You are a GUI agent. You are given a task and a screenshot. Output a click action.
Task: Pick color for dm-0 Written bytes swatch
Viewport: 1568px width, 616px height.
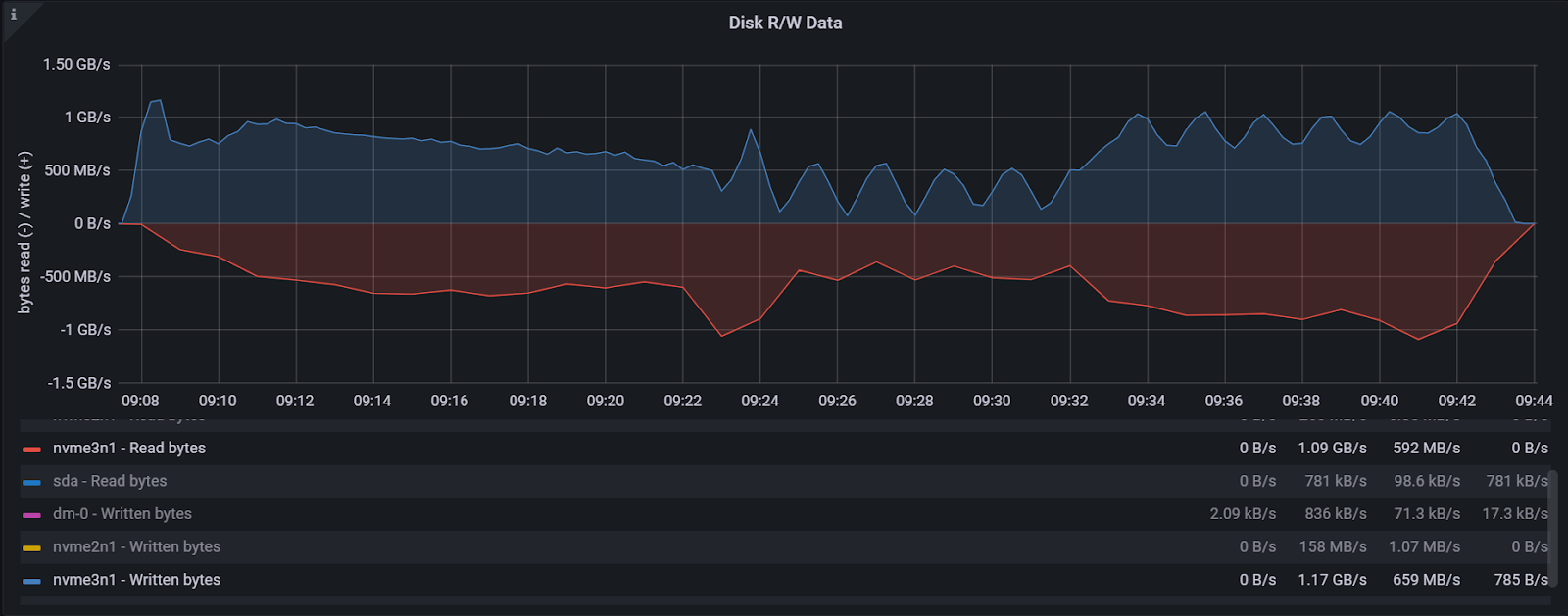(x=31, y=515)
